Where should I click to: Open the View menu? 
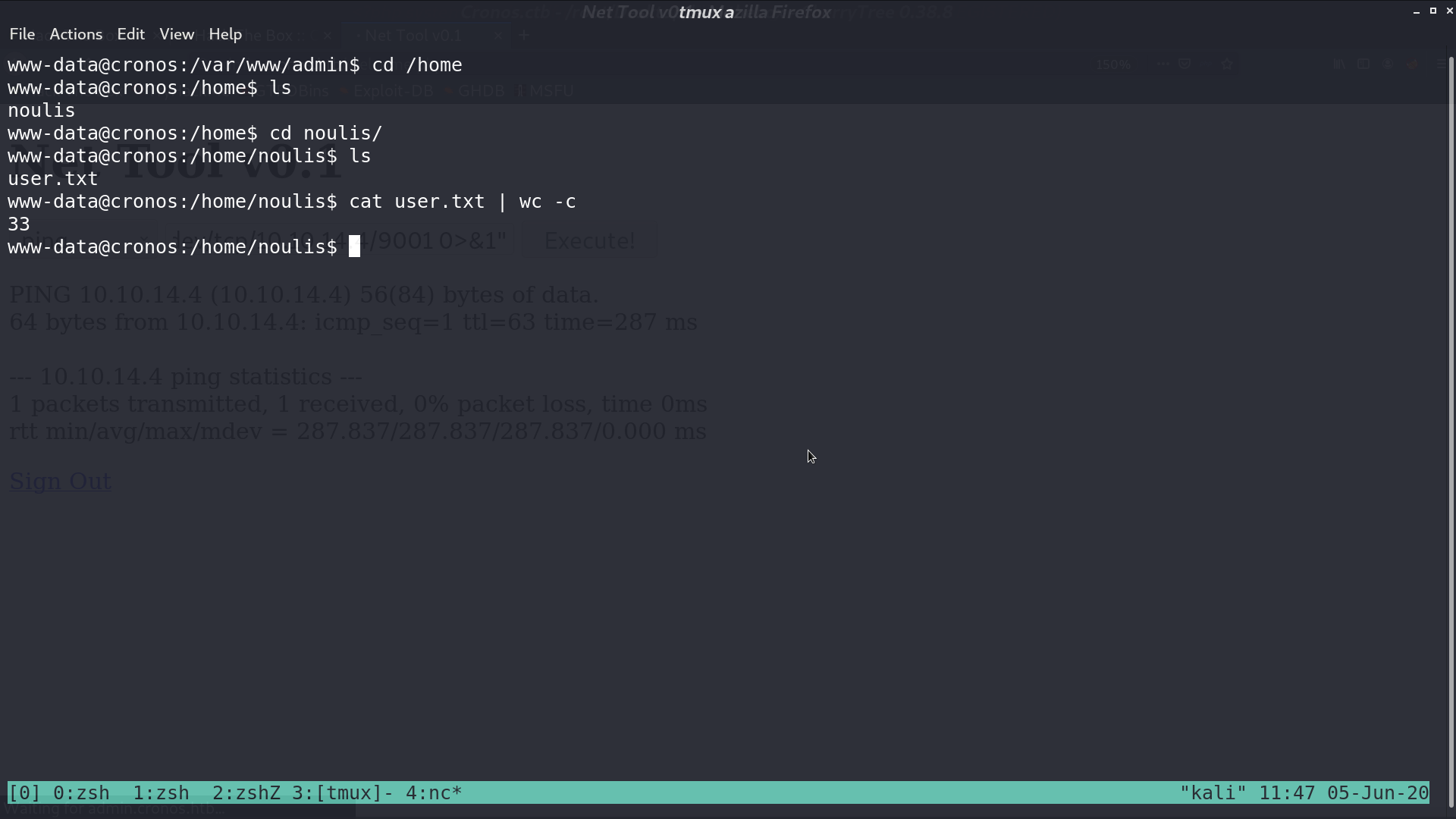[177, 34]
